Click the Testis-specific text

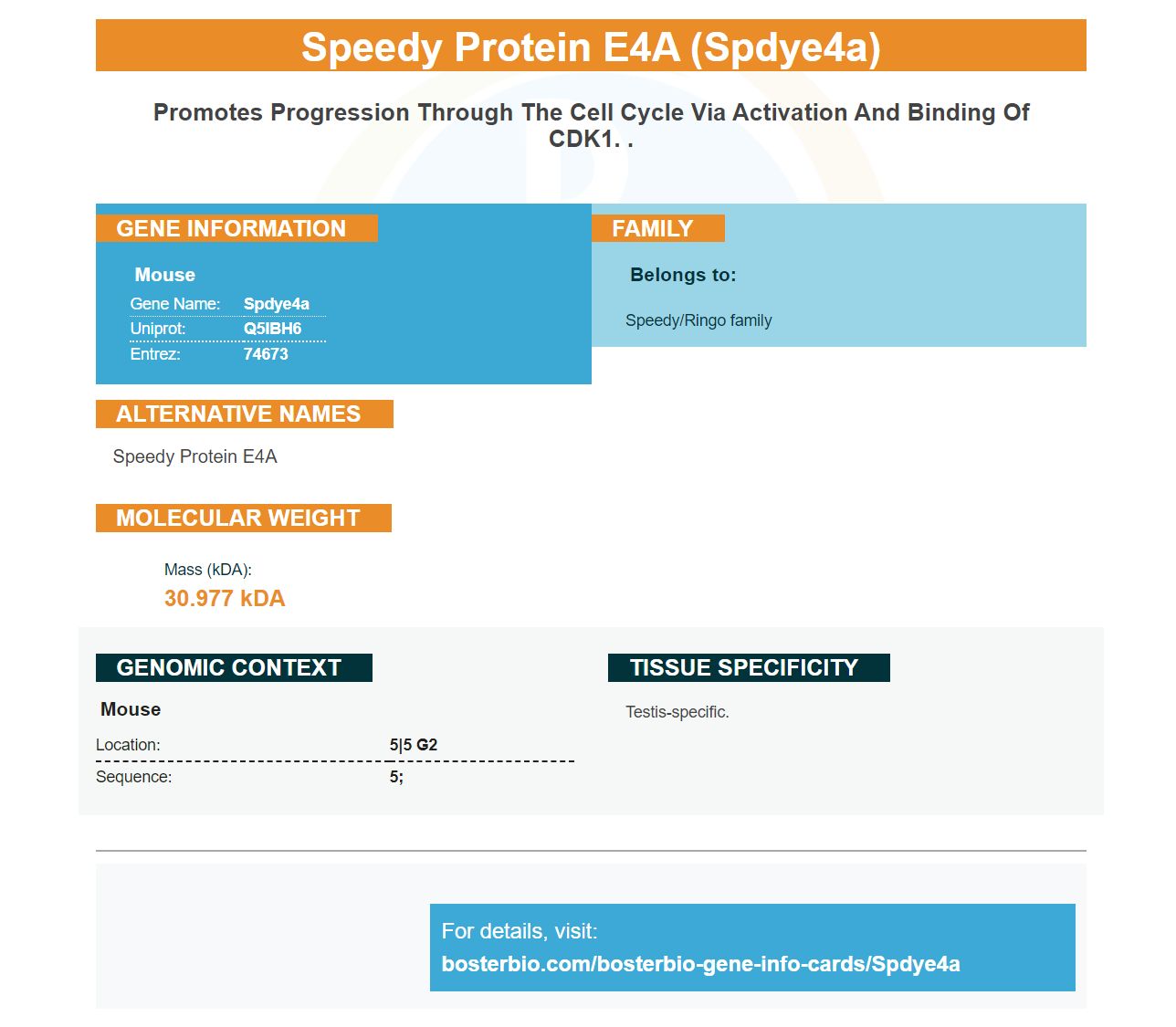pos(677,712)
